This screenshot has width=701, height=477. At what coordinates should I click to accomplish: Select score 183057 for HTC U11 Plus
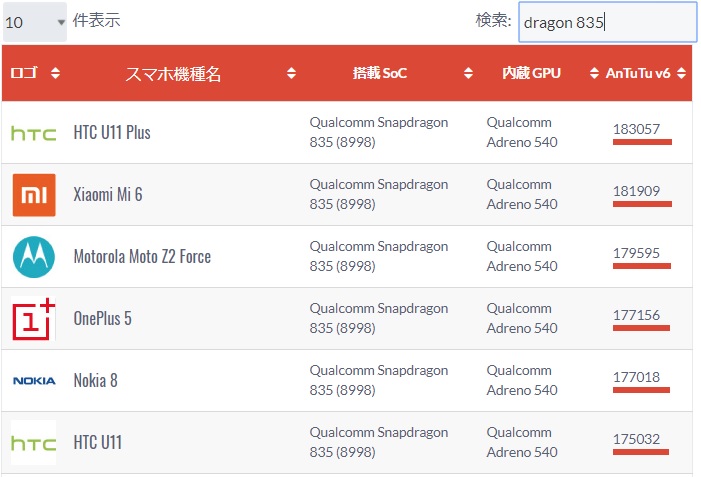tap(636, 129)
